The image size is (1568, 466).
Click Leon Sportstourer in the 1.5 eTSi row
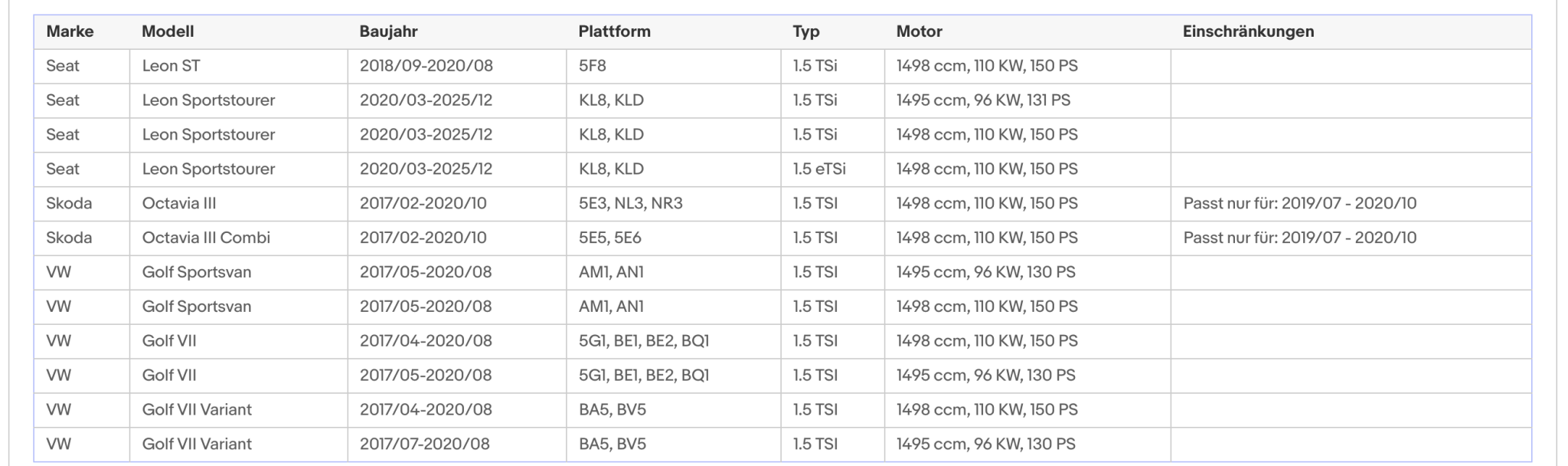[x=239, y=169]
